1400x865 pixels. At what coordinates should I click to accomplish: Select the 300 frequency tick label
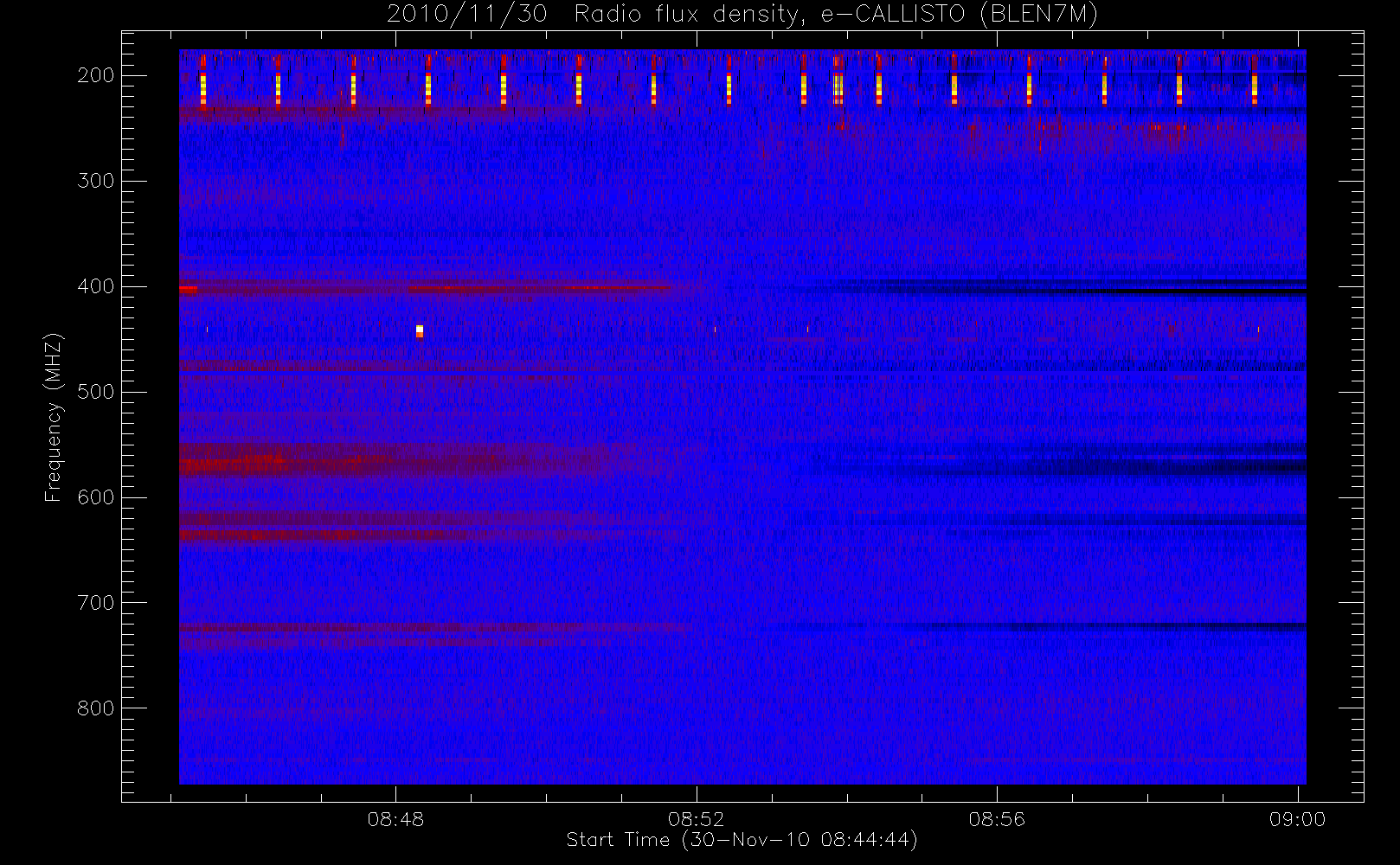click(x=96, y=181)
